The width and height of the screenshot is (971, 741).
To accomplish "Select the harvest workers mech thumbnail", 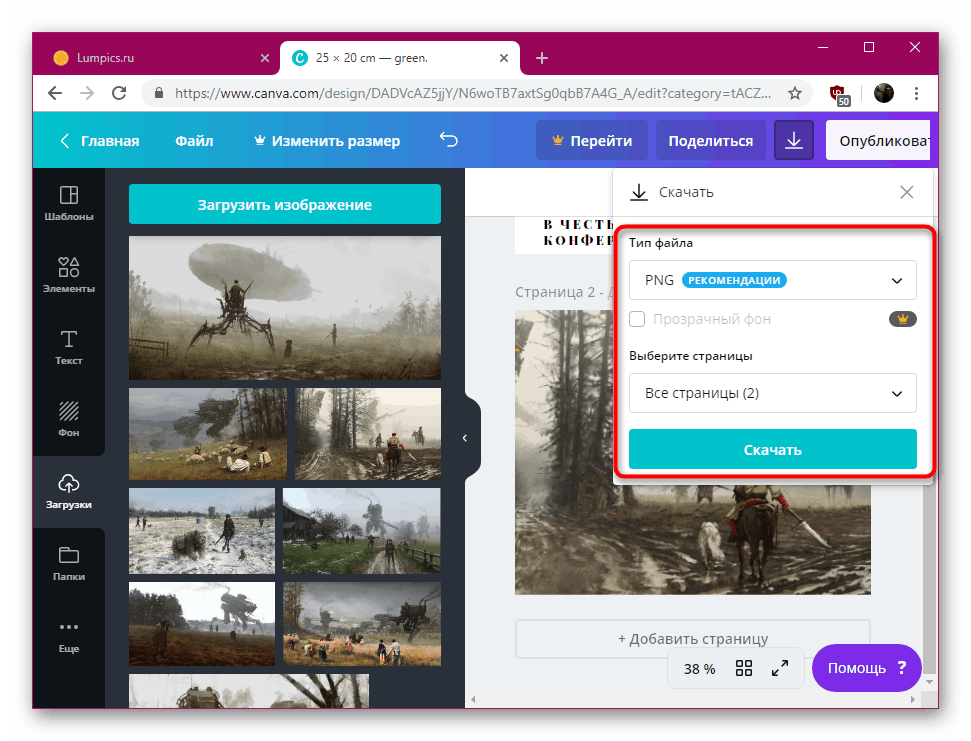I will (x=362, y=624).
